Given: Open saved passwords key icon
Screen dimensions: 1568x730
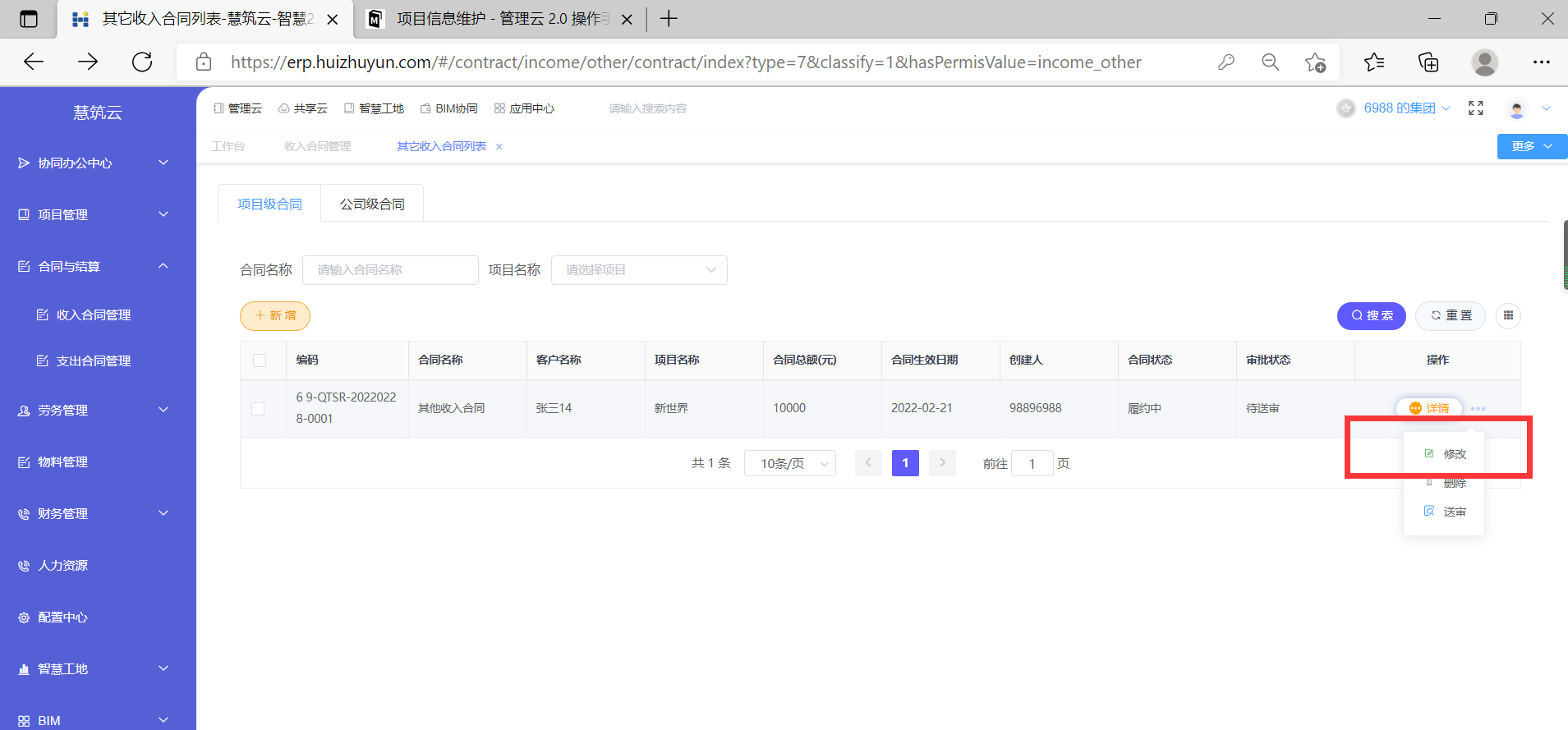Looking at the screenshot, I should (1226, 62).
